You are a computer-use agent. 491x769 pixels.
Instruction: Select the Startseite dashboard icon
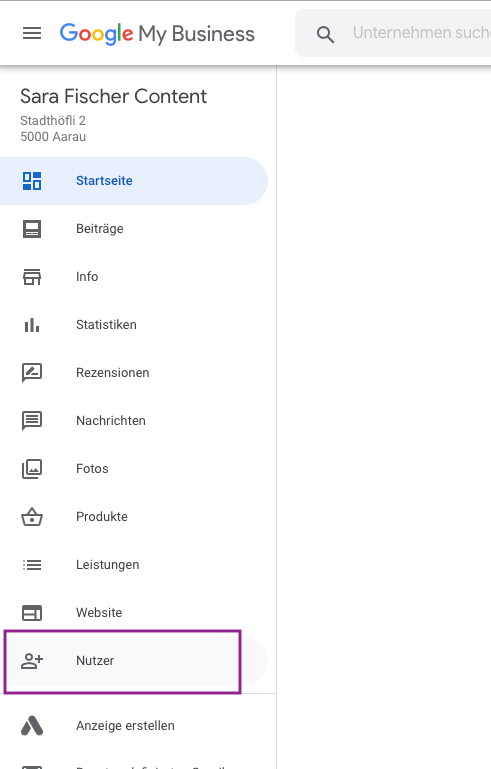32,181
